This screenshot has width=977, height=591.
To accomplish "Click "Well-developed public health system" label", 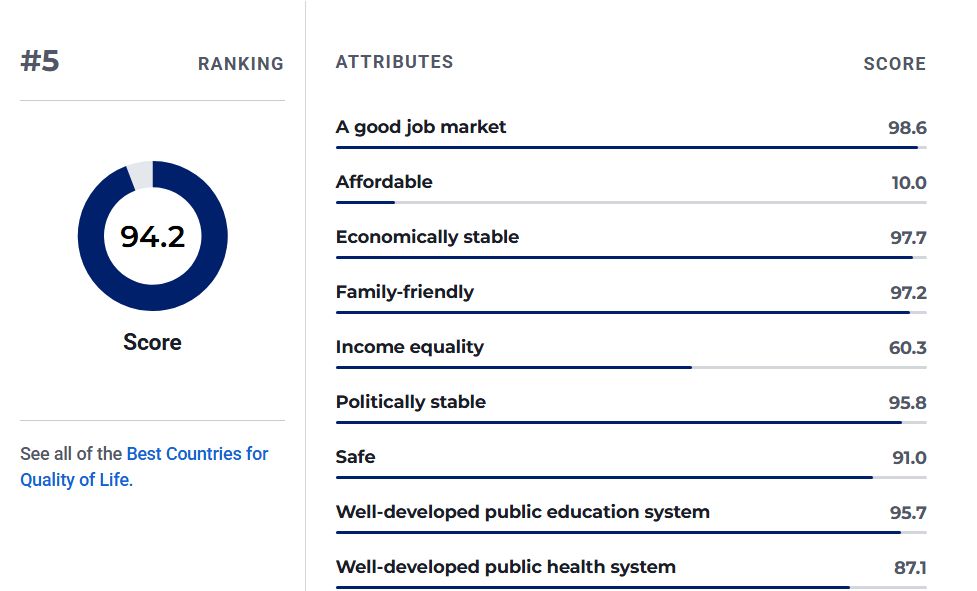I will 505,567.
